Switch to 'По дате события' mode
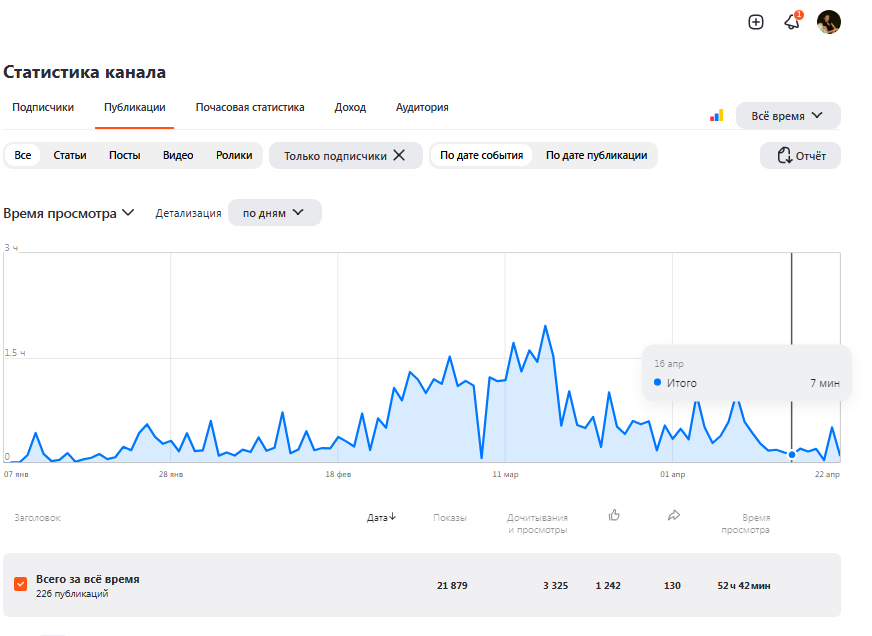The height and width of the screenshot is (636, 872). [482, 155]
